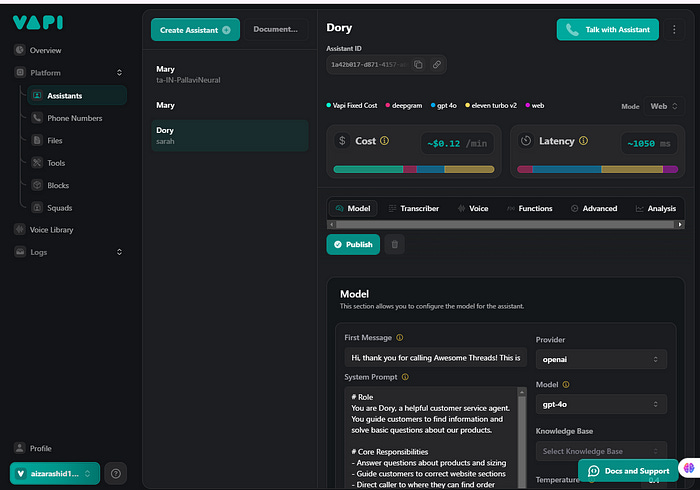Image resolution: width=700 pixels, height=490 pixels.
Task: Open Docs and Support
Action: [x=628, y=470]
